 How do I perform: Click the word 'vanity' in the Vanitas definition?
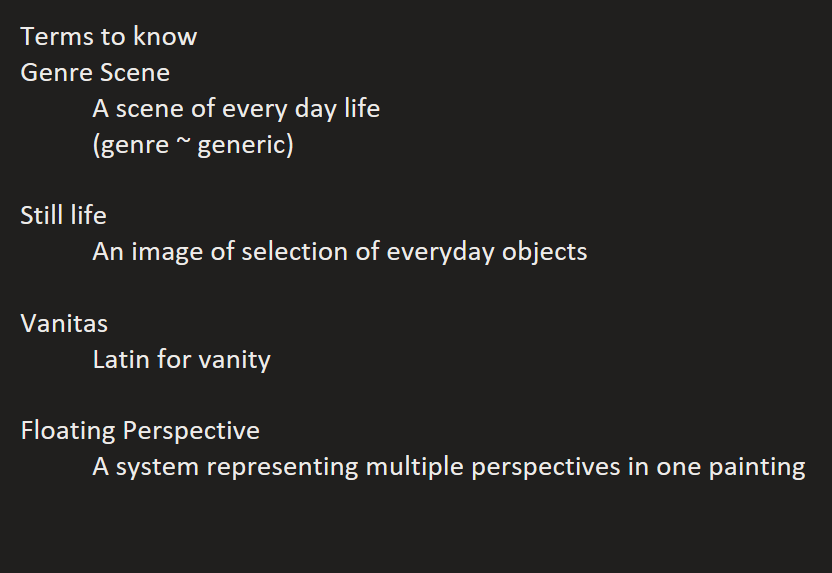(237, 359)
